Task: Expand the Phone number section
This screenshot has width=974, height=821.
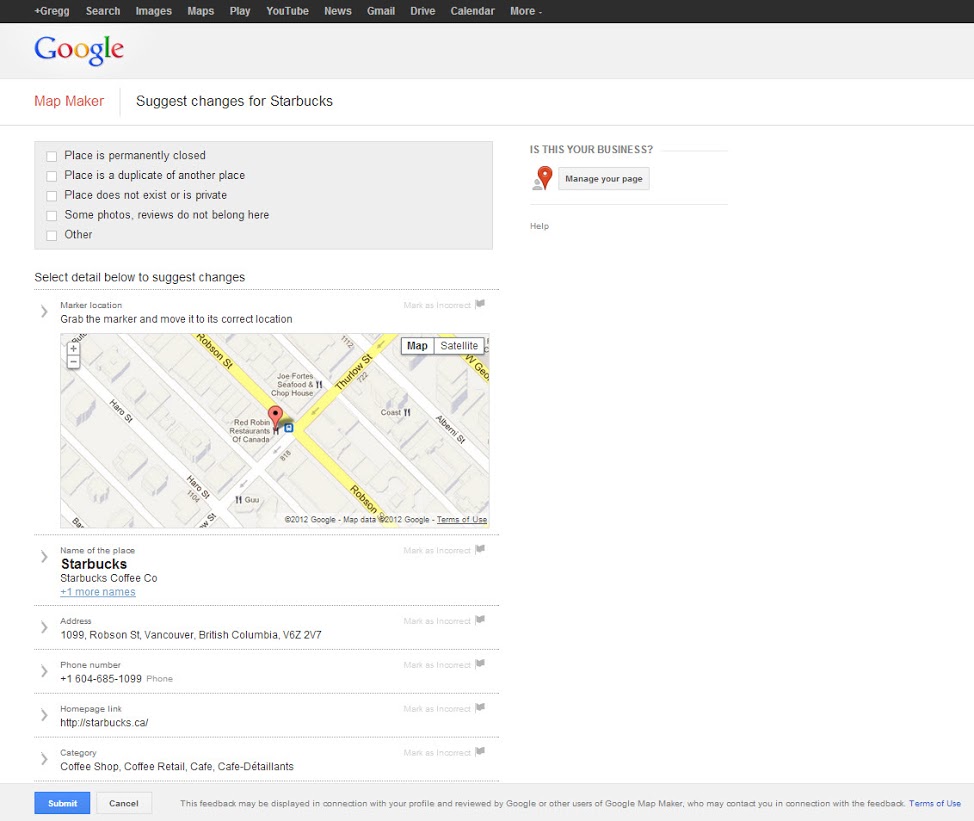Action: coord(44,671)
